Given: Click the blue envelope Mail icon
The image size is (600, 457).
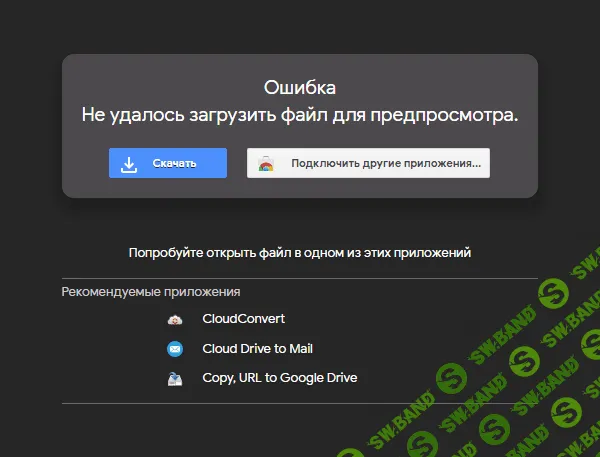Looking at the screenshot, I should [175, 349].
